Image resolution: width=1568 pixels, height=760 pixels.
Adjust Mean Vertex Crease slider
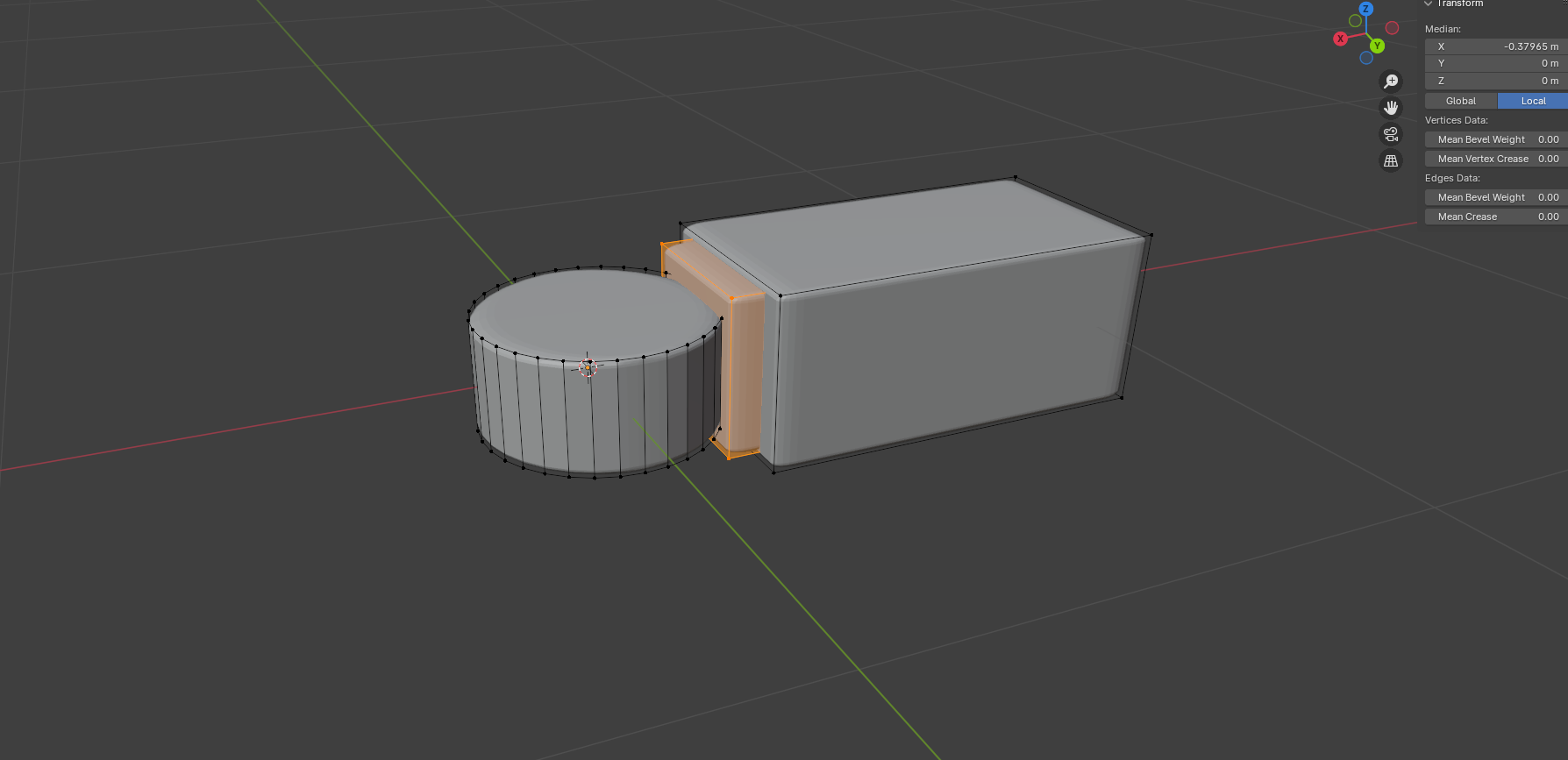[1495, 159]
